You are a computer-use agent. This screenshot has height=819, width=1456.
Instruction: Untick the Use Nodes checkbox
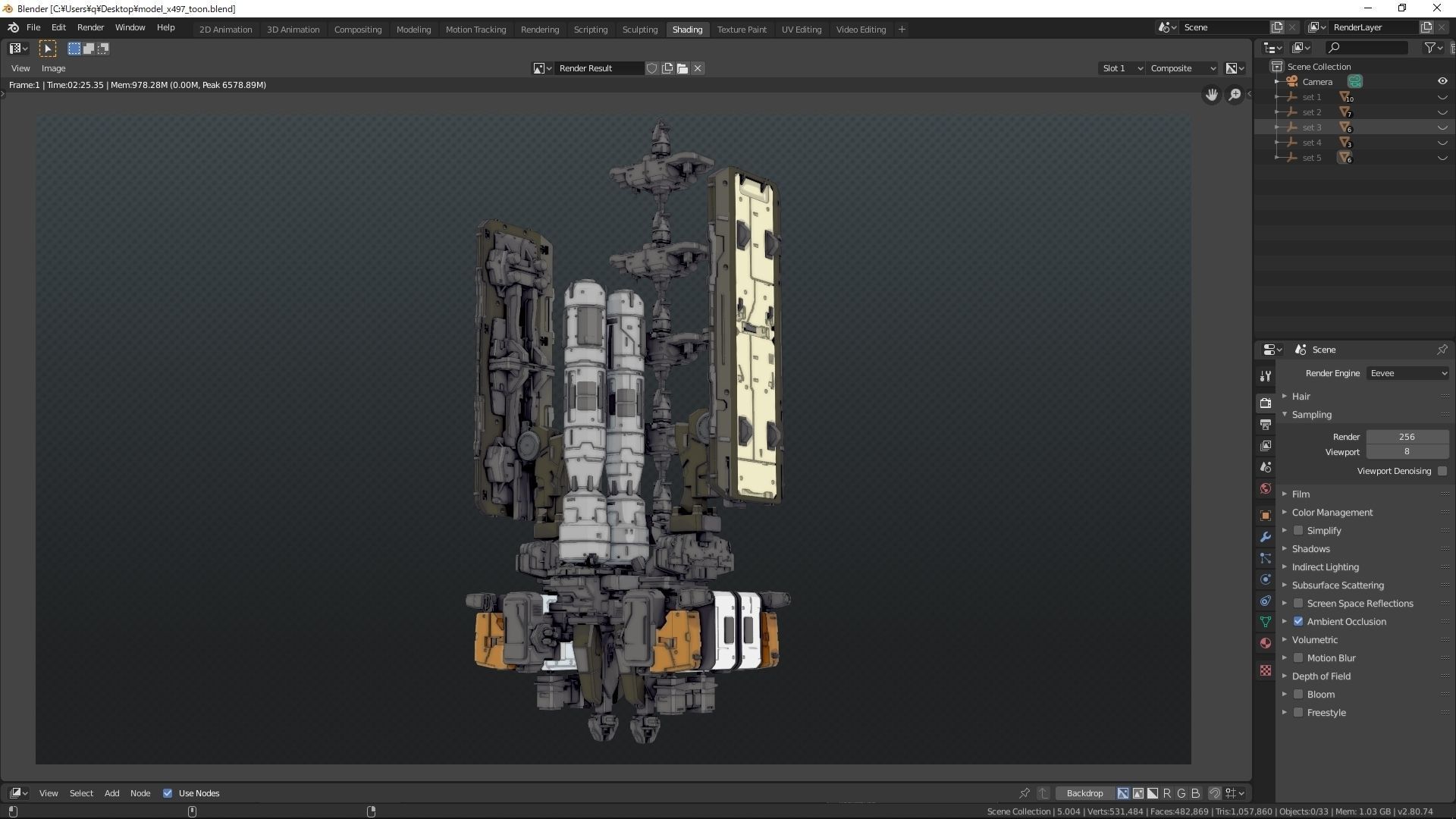(168, 793)
